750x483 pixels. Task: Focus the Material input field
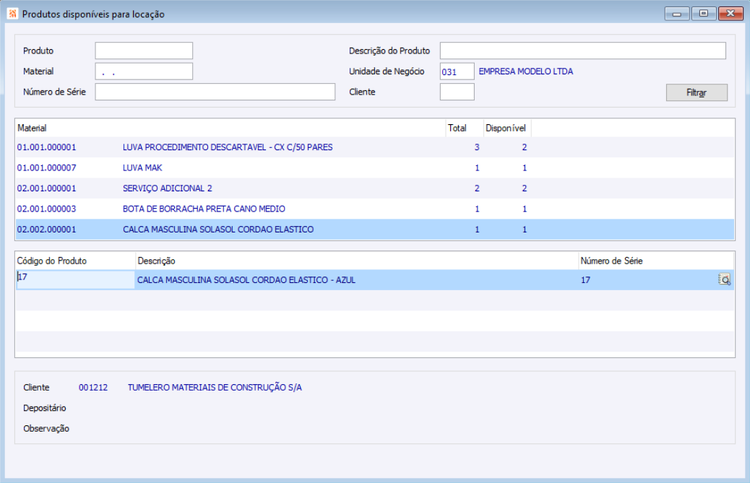(144, 71)
